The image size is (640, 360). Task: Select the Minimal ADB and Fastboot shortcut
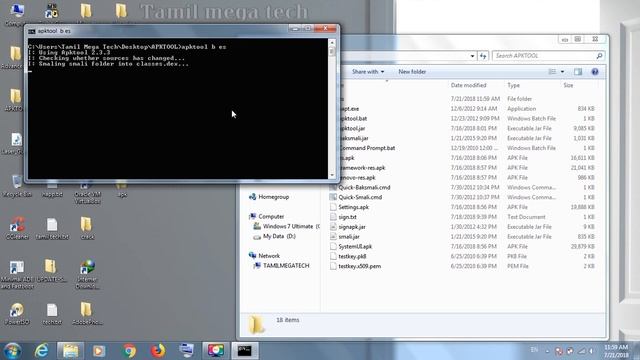(x=17, y=274)
